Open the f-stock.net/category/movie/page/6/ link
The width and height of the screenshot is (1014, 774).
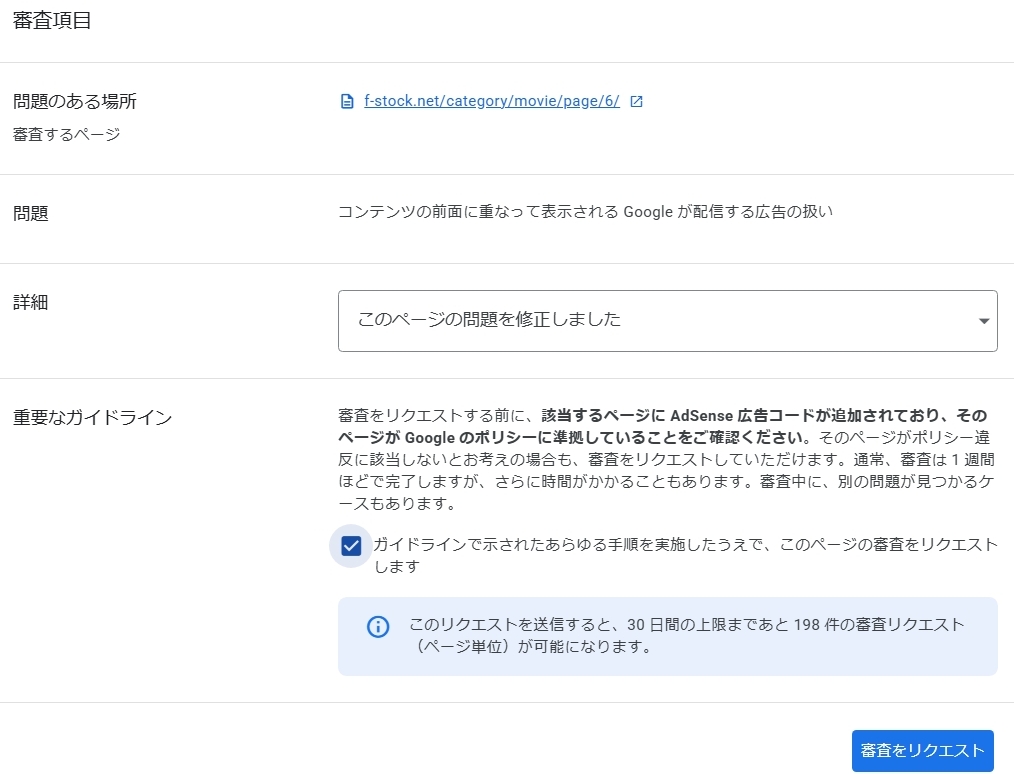coord(492,101)
